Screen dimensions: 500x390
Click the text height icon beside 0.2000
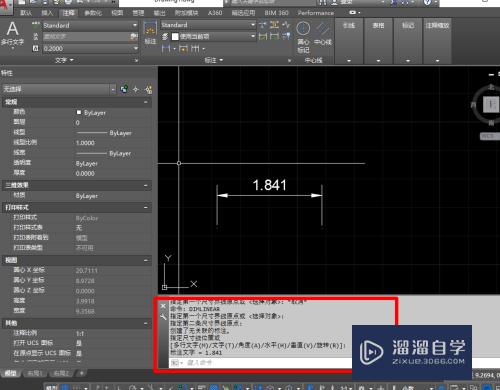36,48
